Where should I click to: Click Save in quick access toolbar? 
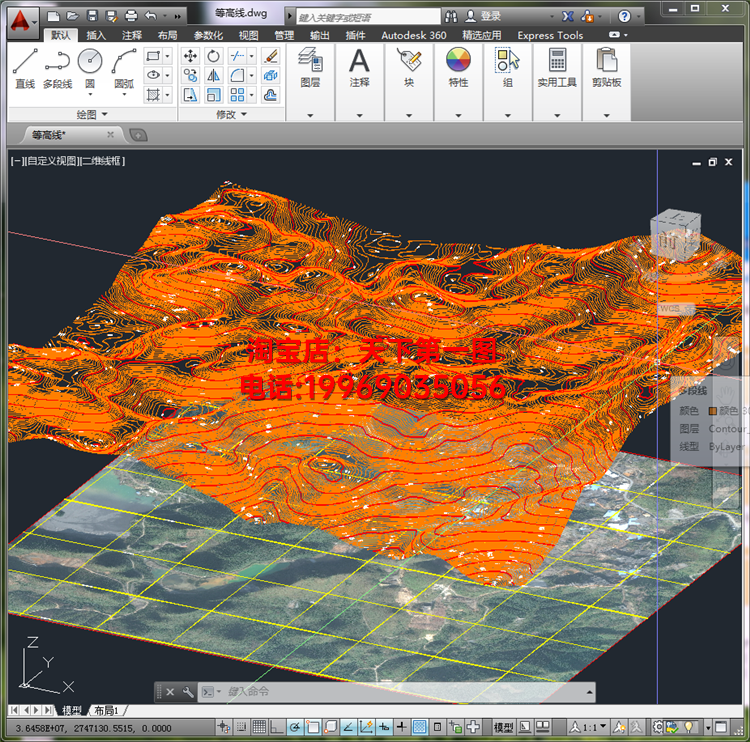(x=92, y=16)
